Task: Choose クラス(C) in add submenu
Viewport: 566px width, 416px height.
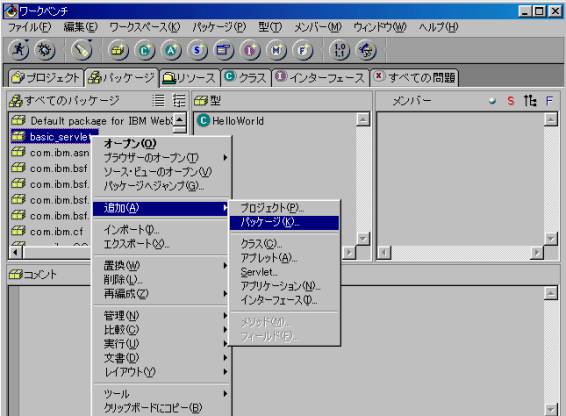Action: 284,244
